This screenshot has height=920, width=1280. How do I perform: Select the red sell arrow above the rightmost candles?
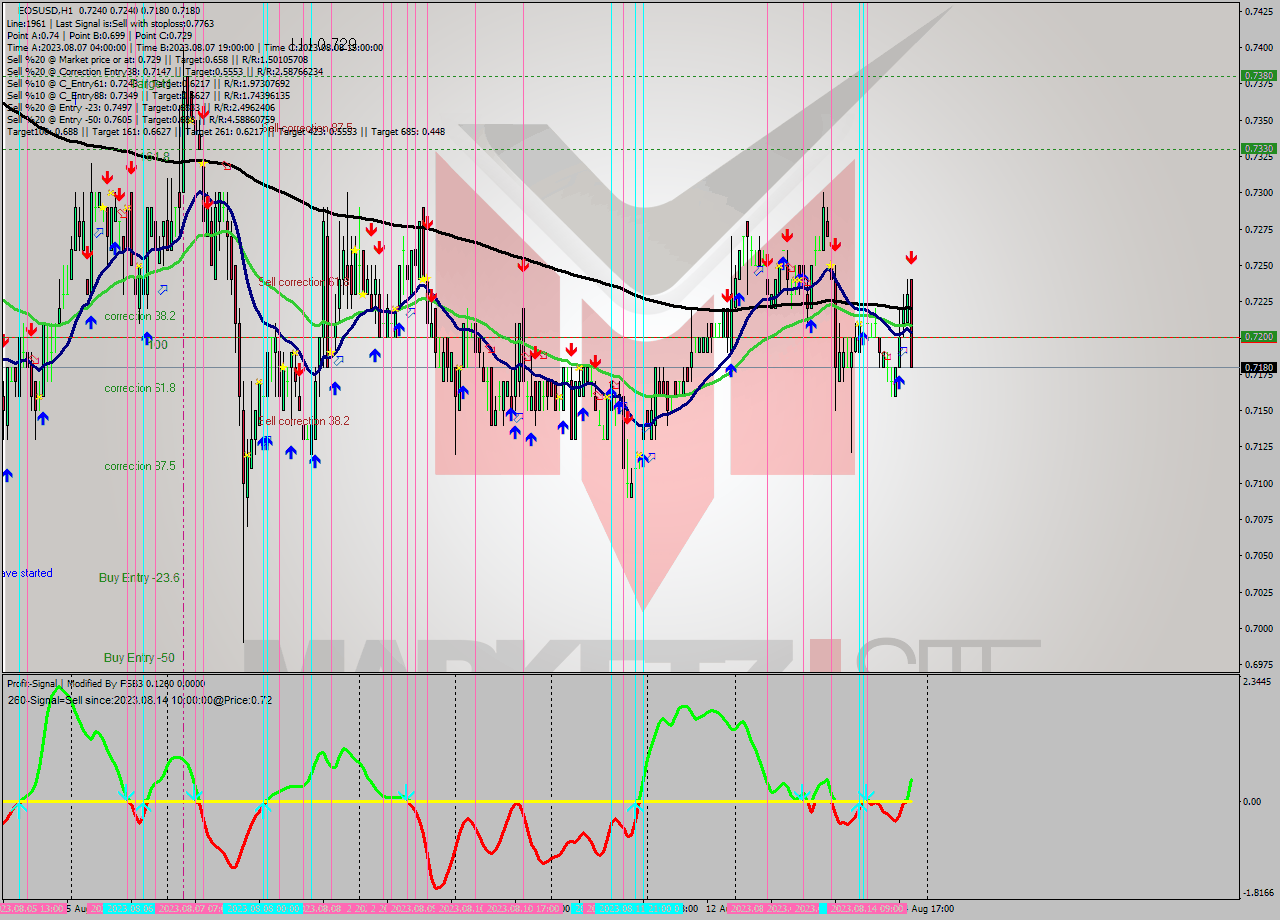point(911,257)
